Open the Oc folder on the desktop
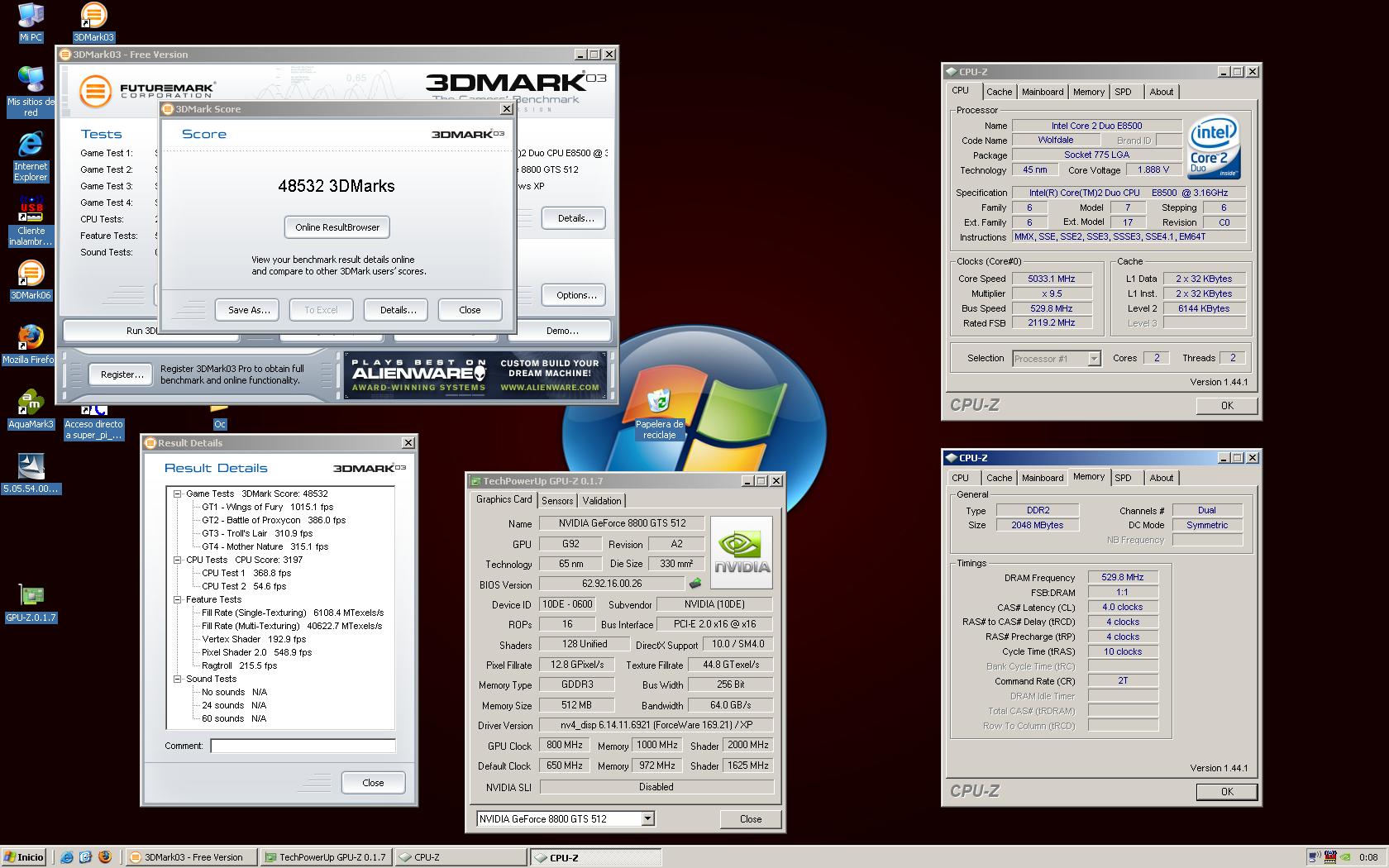Image resolution: width=1389 pixels, height=868 pixels. 219,417
